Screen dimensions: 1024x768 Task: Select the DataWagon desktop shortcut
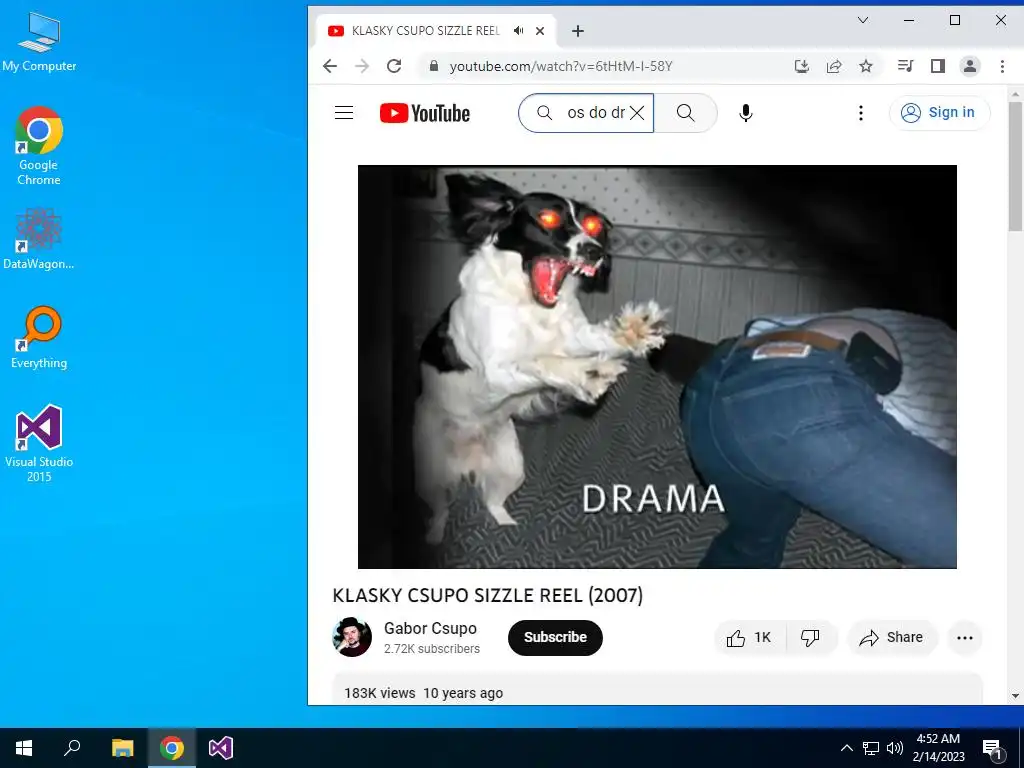(x=39, y=238)
